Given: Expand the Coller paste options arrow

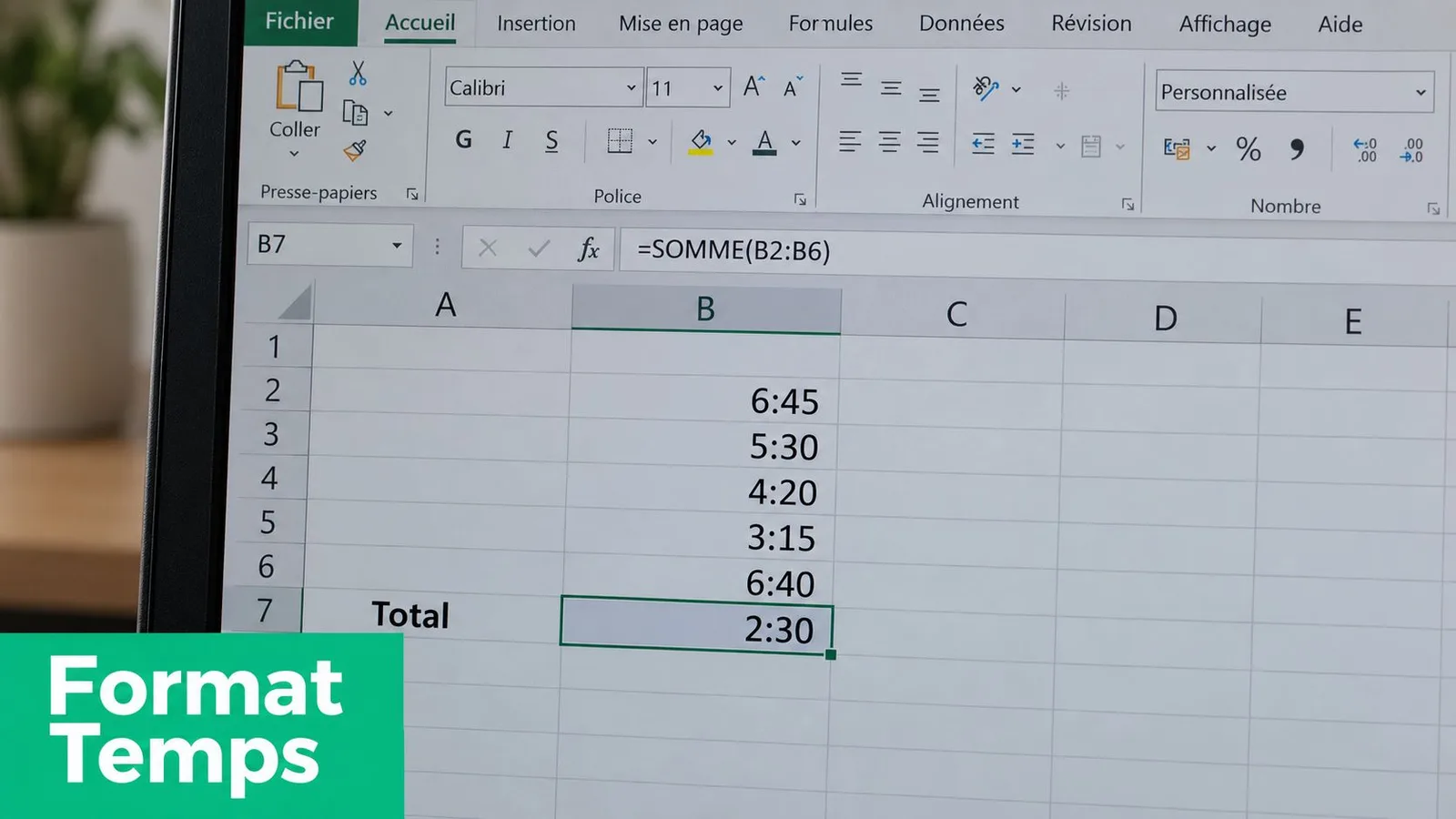Looking at the screenshot, I should (x=294, y=154).
